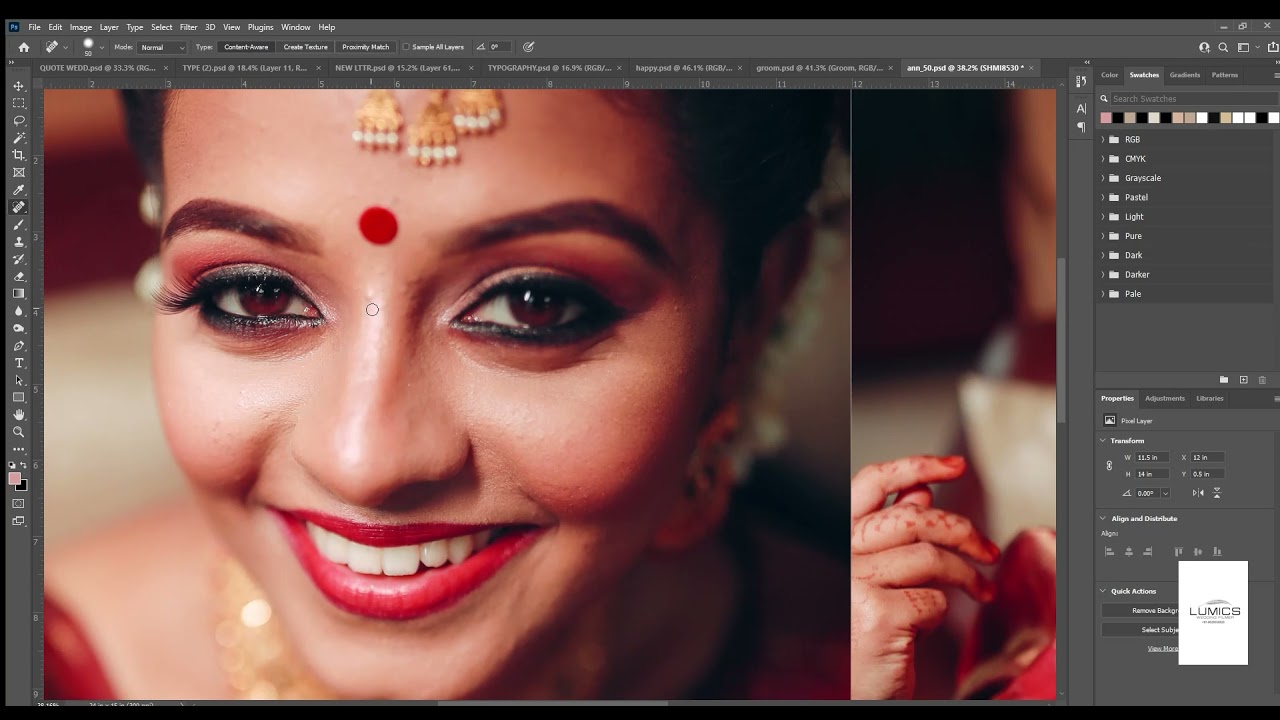Image resolution: width=1280 pixels, height=720 pixels.
Task: Select the Crop tool
Action: point(18,155)
